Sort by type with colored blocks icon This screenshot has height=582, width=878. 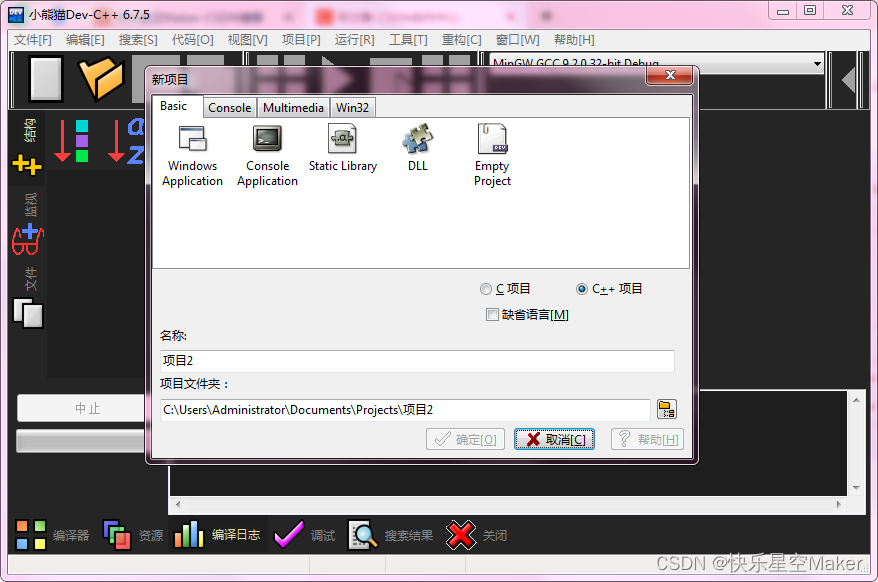pyautogui.click(x=72, y=141)
